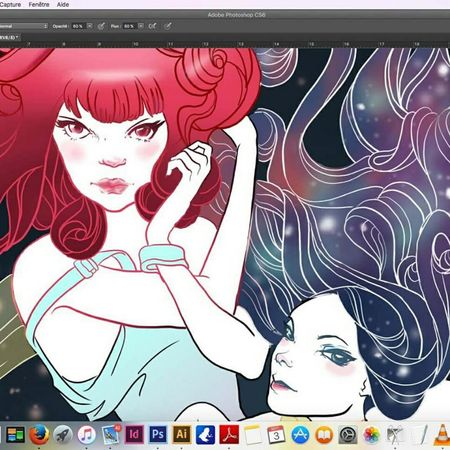Open iTunes from the Dock
The height and width of the screenshot is (450, 450).
[x=87, y=435]
